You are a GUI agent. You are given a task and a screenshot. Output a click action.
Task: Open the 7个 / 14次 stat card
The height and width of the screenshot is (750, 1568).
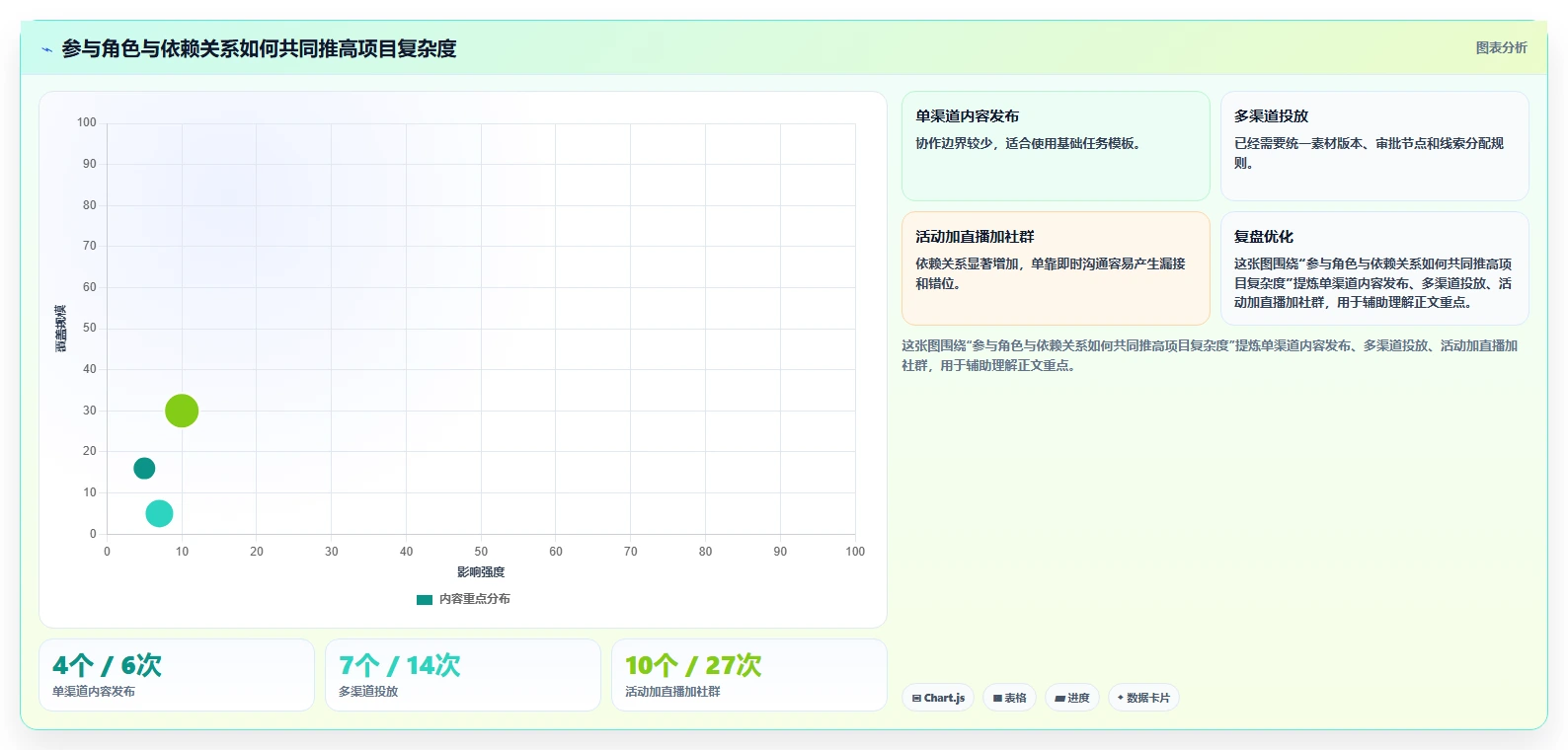[463, 675]
